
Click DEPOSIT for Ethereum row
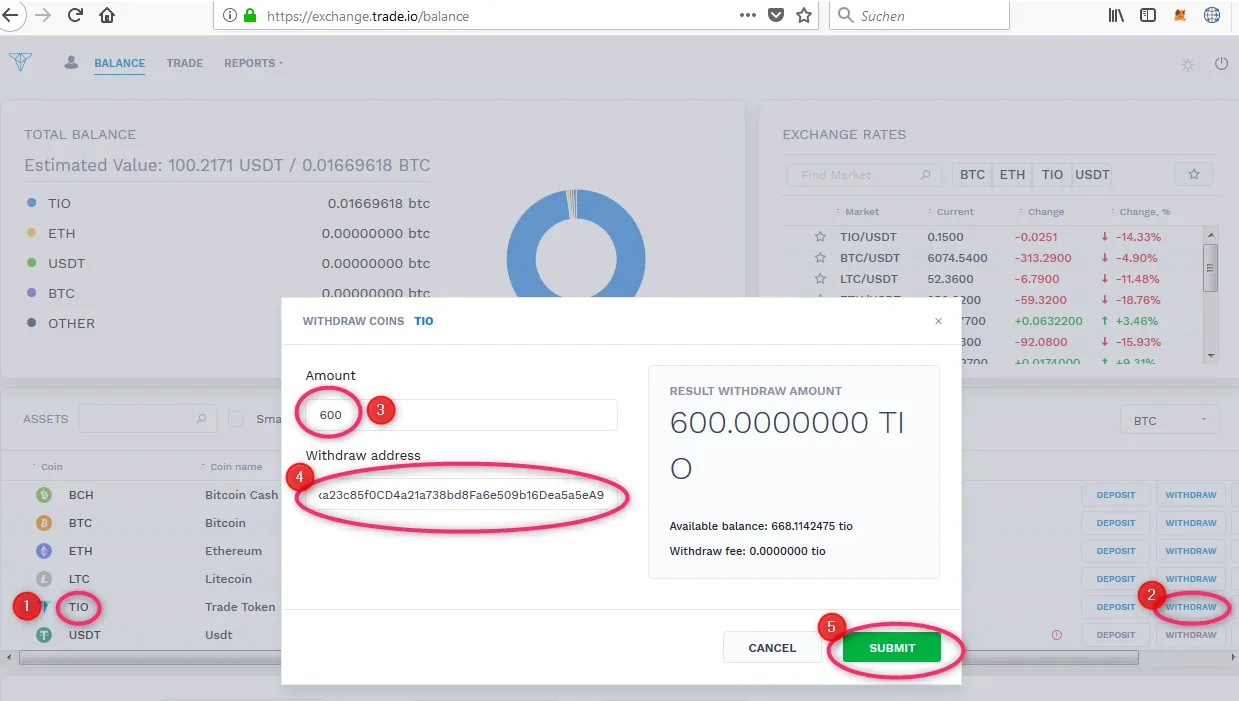tap(1116, 551)
